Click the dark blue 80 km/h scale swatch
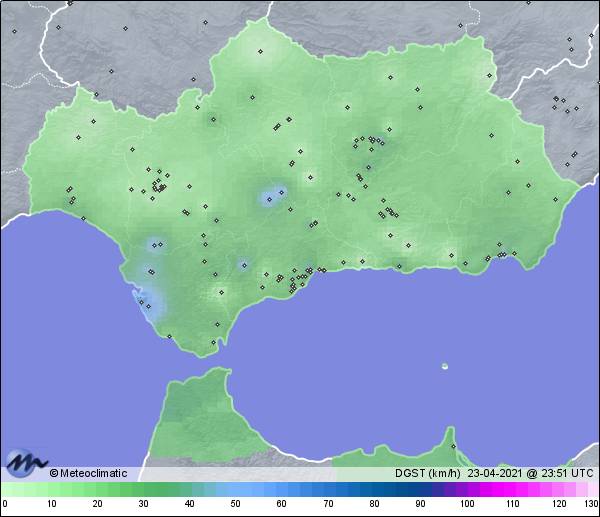Image resolution: width=600 pixels, height=517 pixels. [x=373, y=490]
